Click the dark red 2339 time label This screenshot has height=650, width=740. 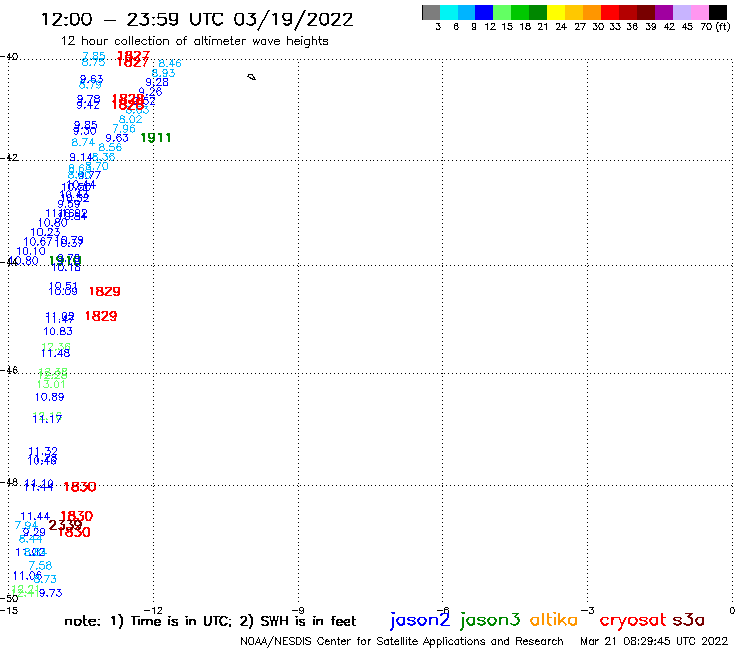tap(65, 524)
